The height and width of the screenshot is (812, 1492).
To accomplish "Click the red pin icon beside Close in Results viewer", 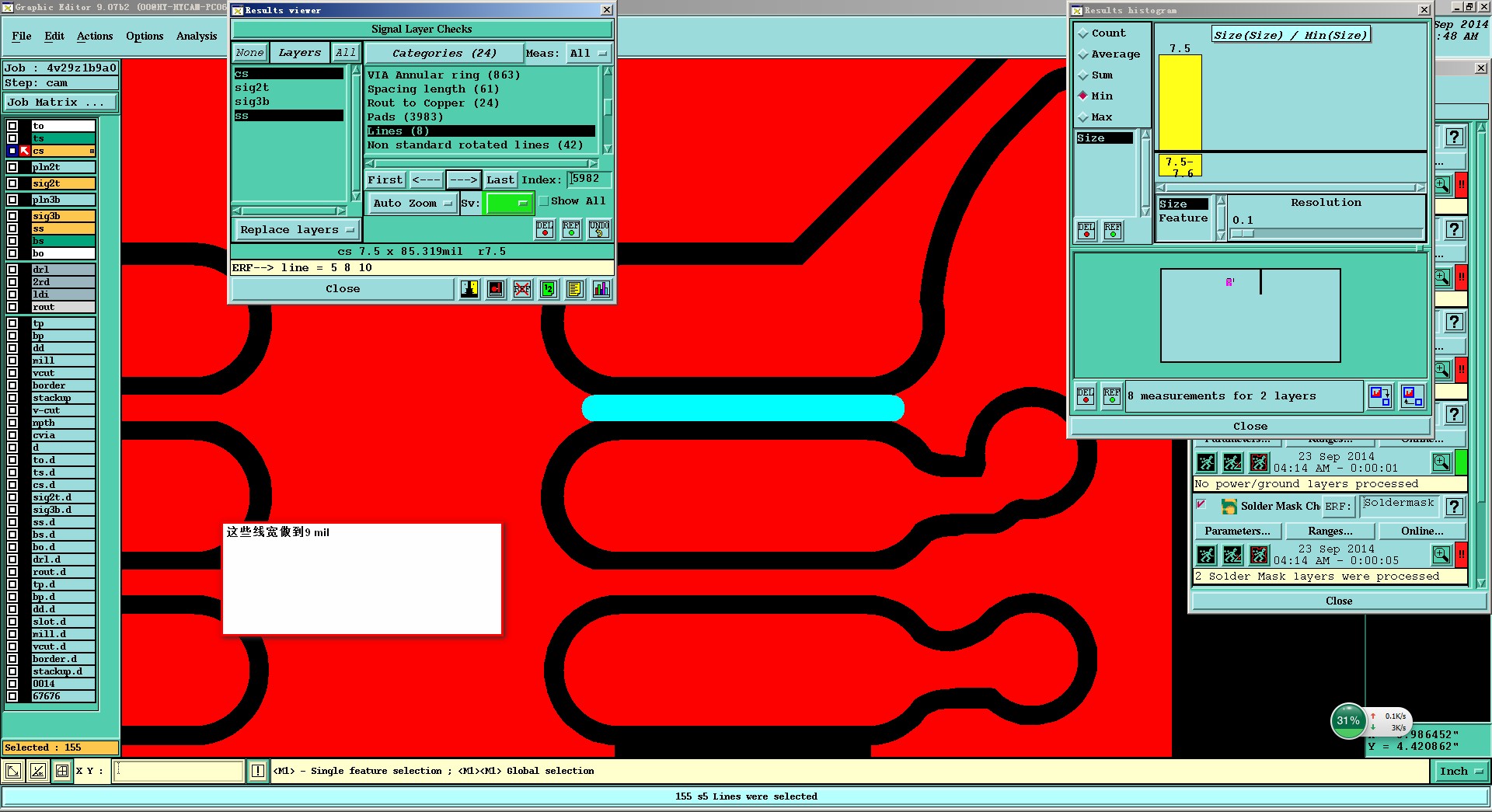I will (x=496, y=289).
